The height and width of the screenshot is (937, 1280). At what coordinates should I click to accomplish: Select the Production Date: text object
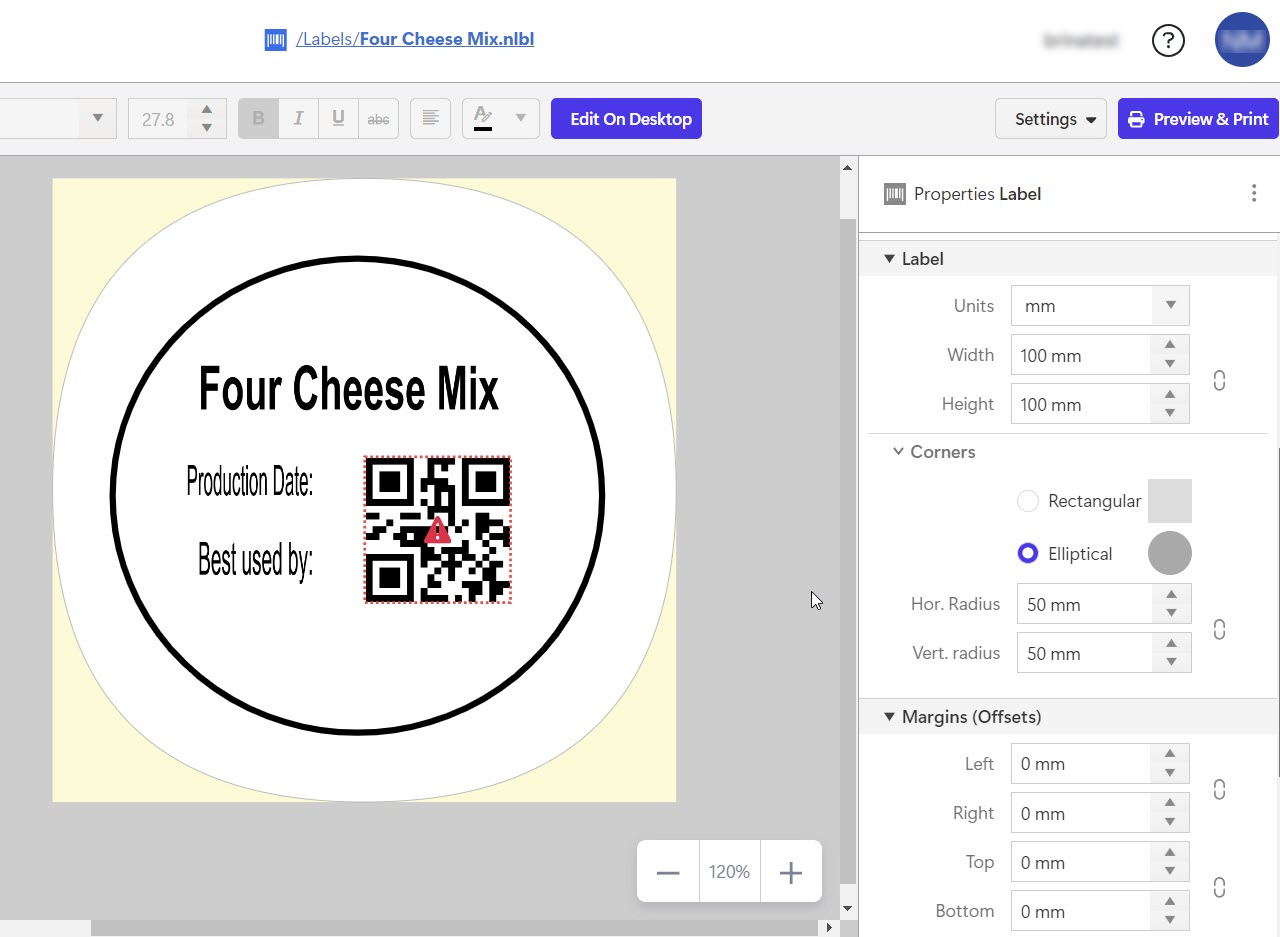point(250,481)
